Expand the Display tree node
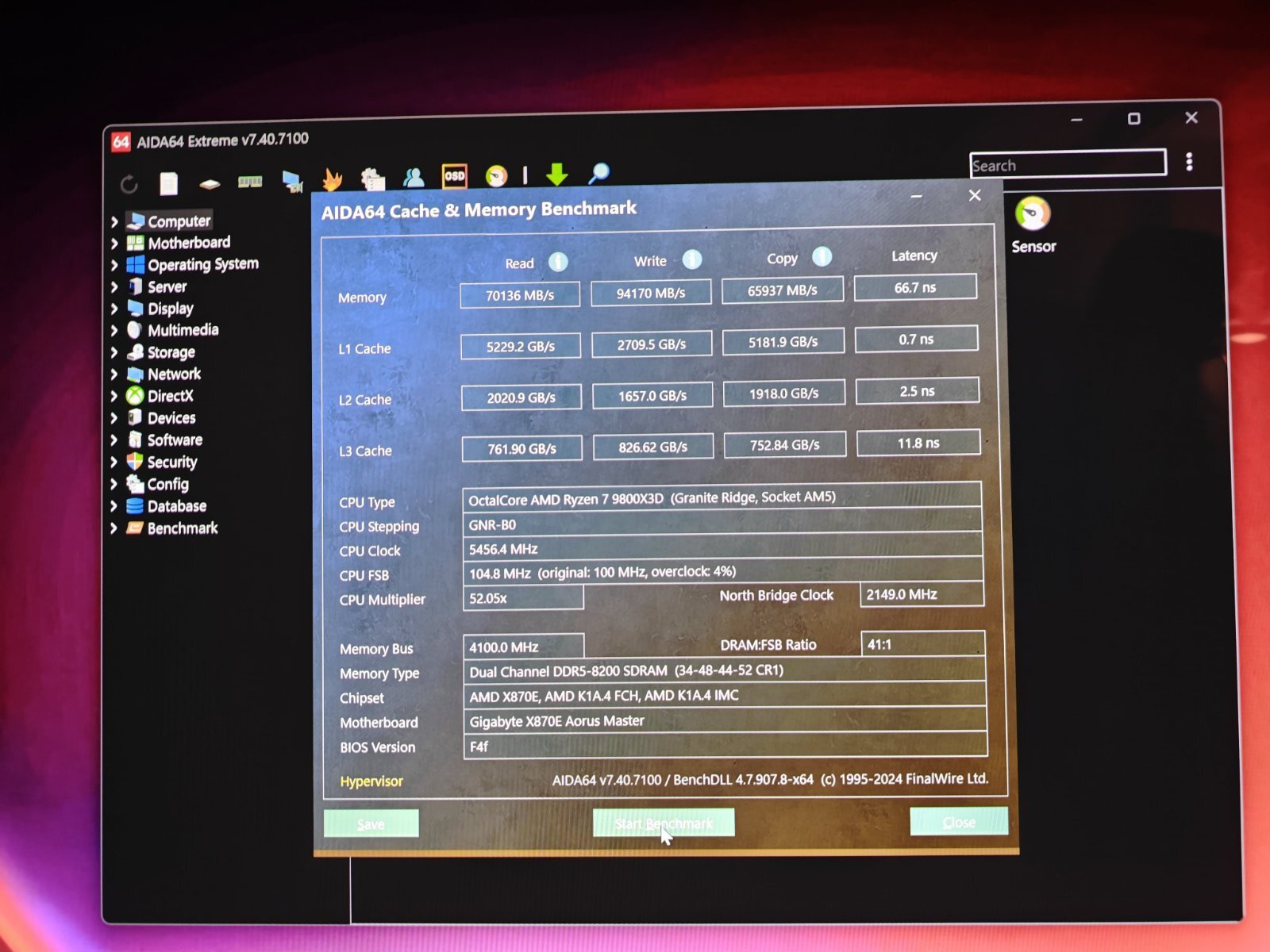Screen dimensions: 1270x952 coord(114,309)
